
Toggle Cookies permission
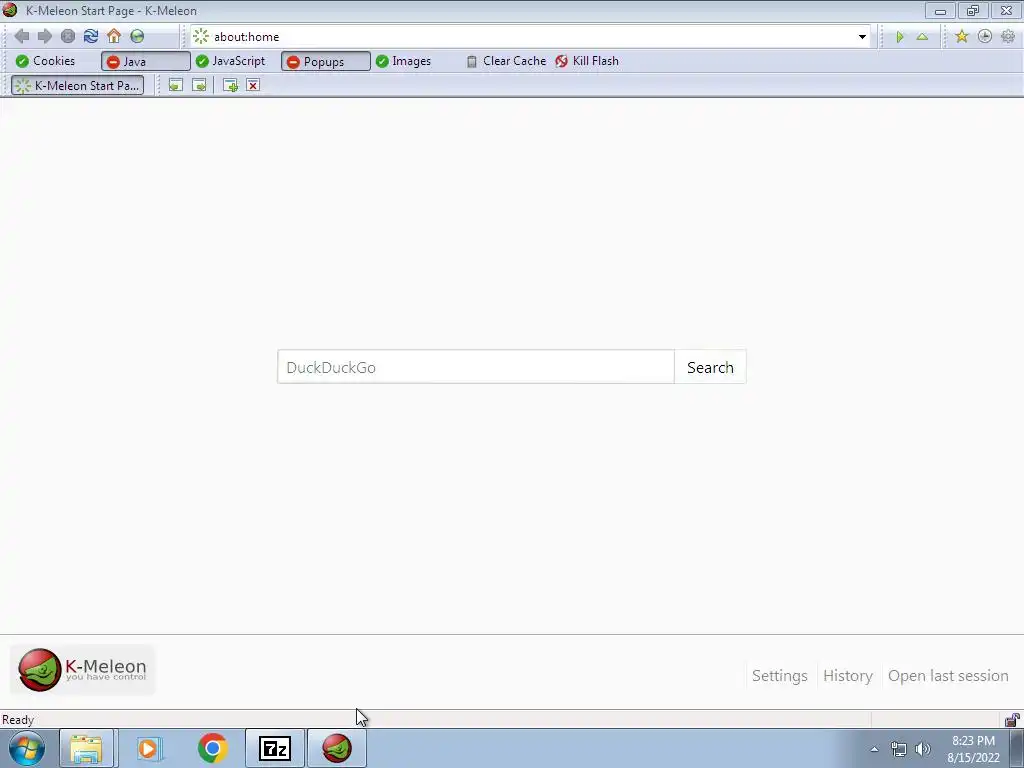45,61
